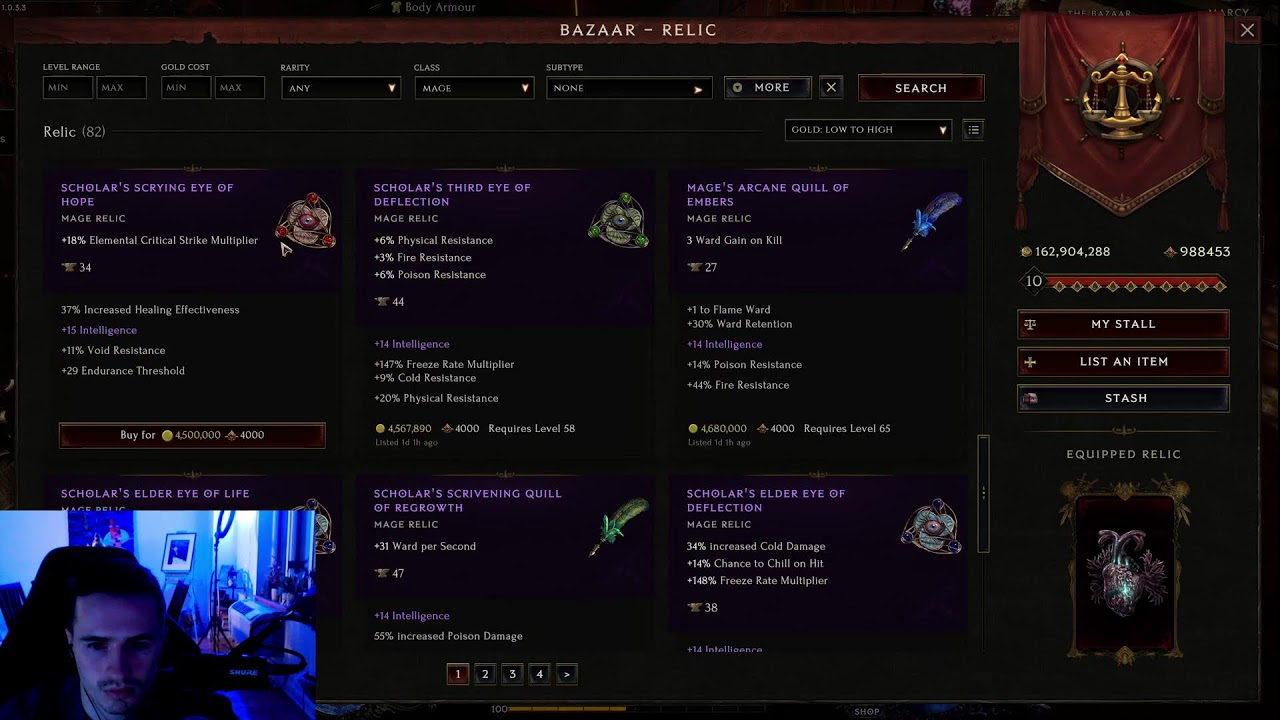Clear the filters with the X button
Image resolution: width=1280 pixels, height=720 pixels.
pyautogui.click(x=831, y=87)
